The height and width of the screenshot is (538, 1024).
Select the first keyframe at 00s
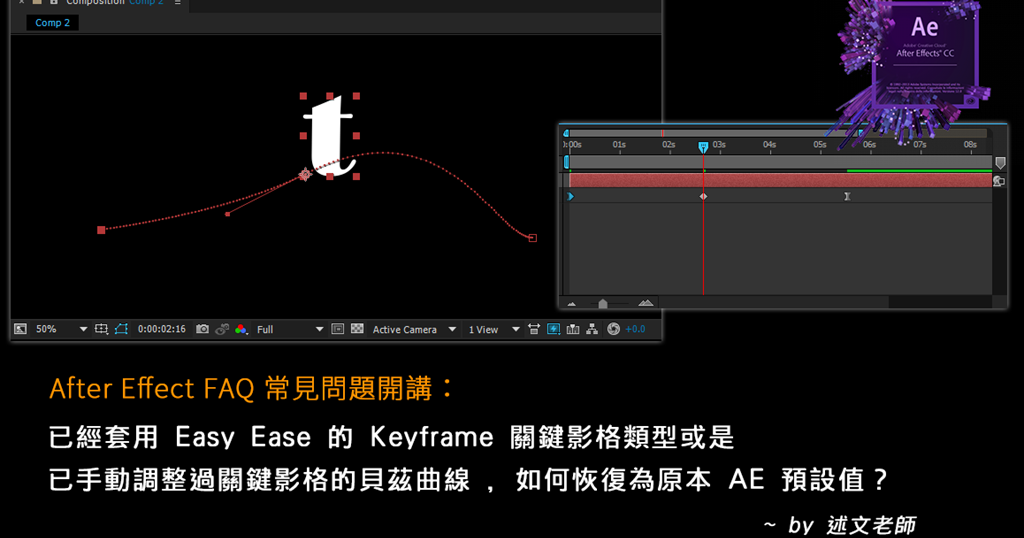[570, 196]
